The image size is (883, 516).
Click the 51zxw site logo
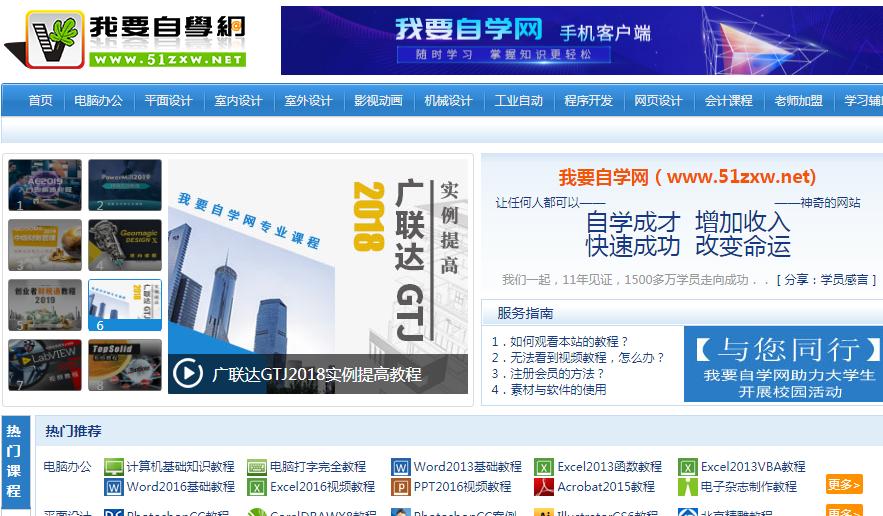coord(126,39)
